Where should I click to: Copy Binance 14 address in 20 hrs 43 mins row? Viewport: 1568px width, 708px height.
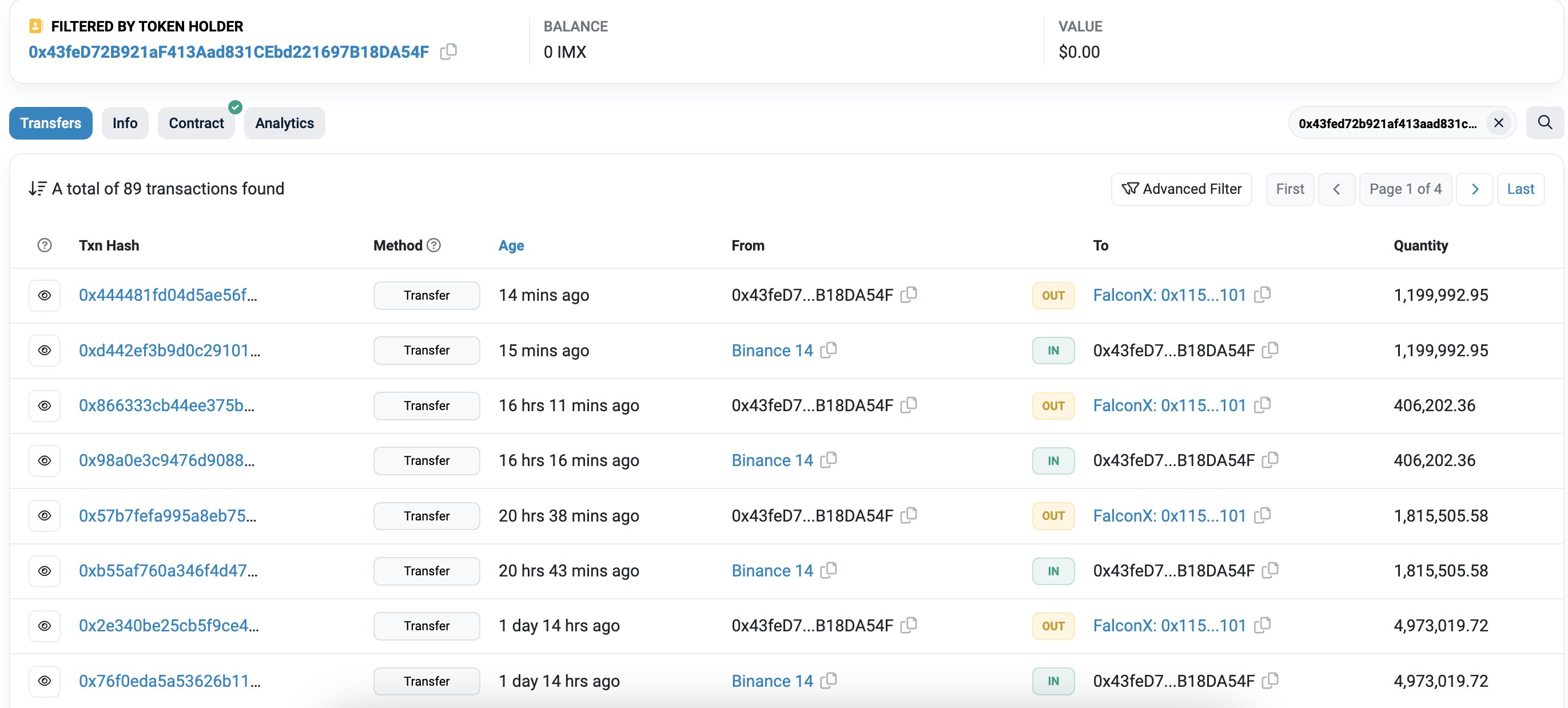[829, 570]
